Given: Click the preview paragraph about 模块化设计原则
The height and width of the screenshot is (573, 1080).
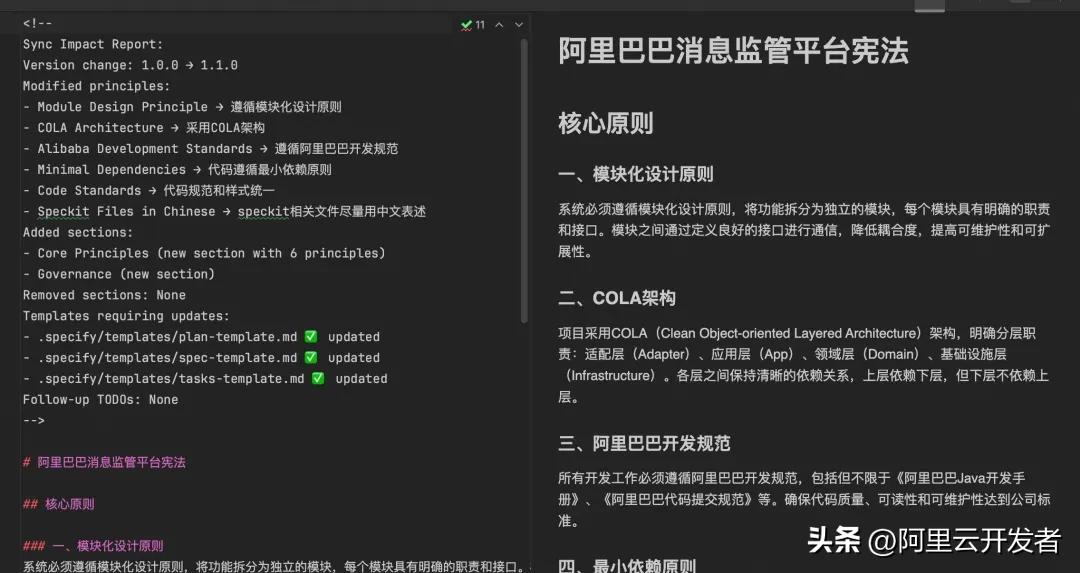Looking at the screenshot, I should pyautogui.click(x=804, y=230).
